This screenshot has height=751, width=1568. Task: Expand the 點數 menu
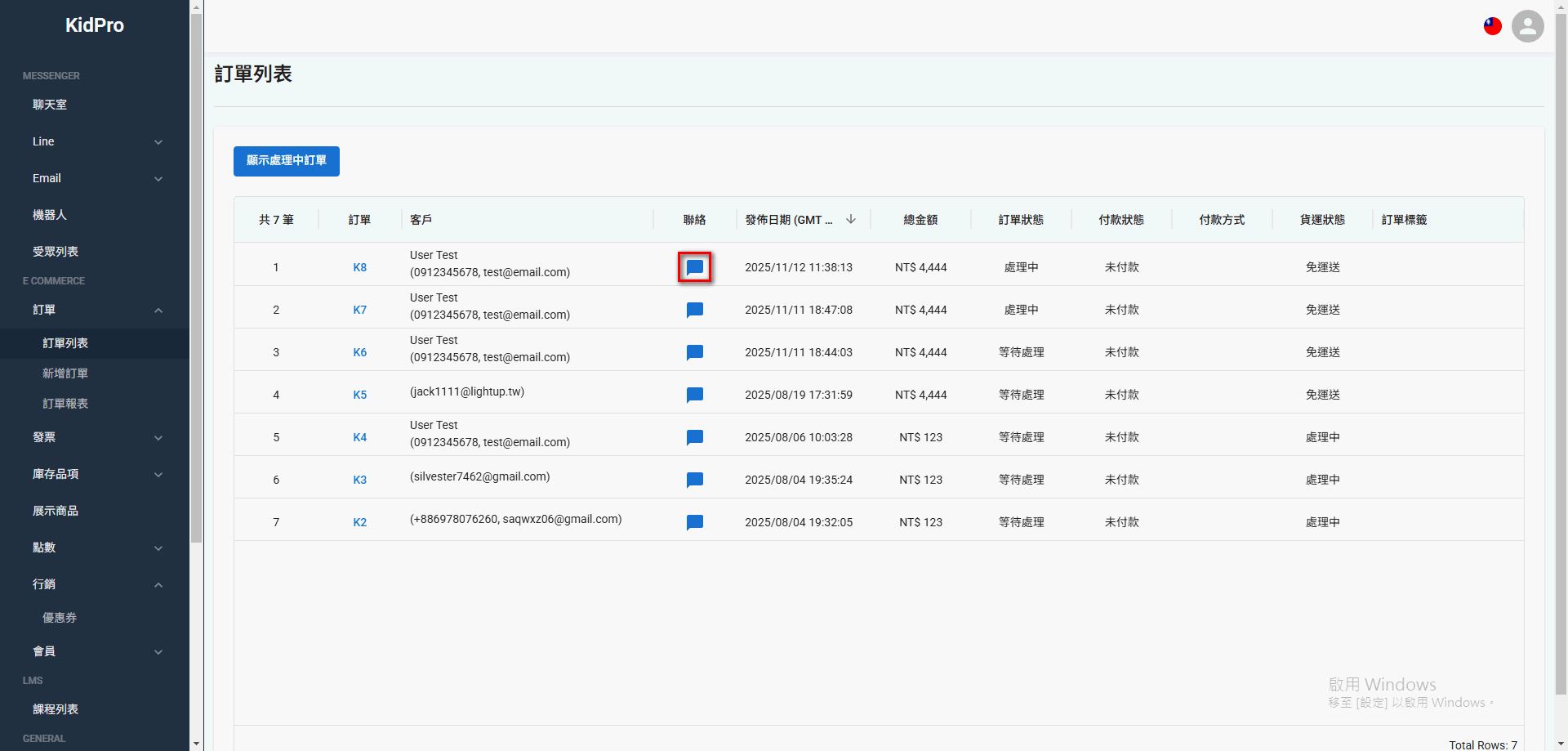pos(158,548)
